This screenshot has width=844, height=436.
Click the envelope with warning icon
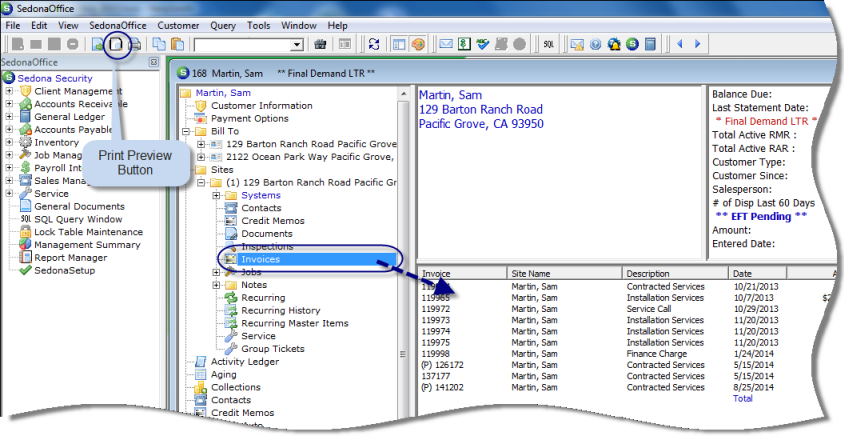click(x=576, y=44)
